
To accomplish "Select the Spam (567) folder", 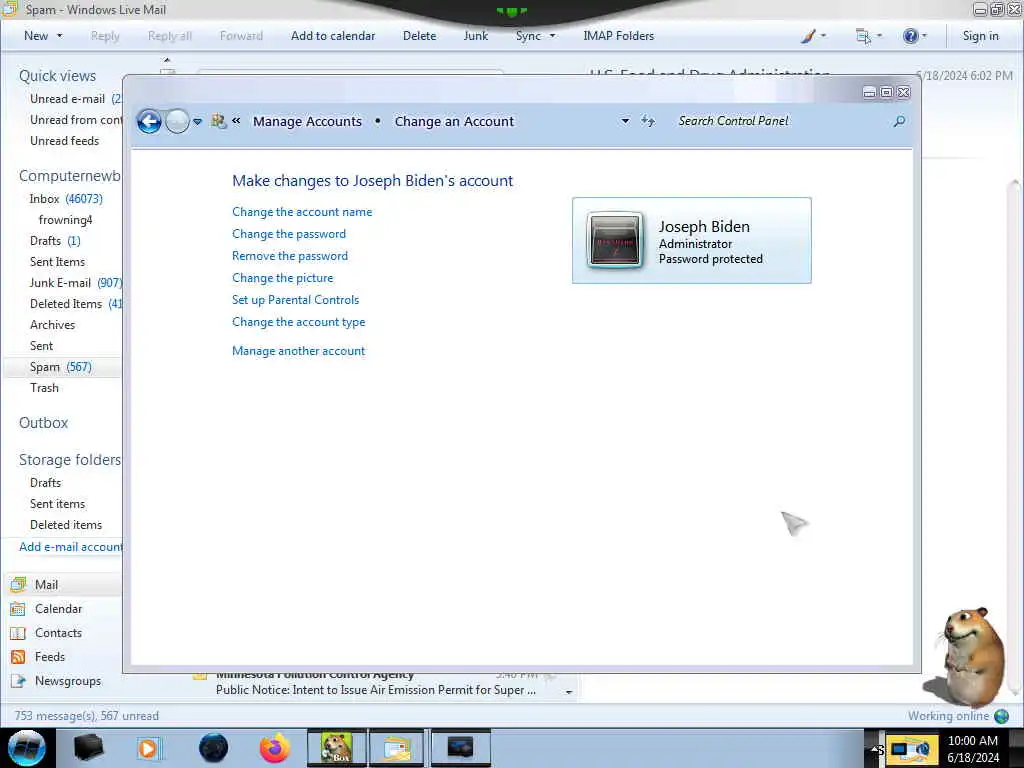I will pyautogui.click(x=61, y=367).
